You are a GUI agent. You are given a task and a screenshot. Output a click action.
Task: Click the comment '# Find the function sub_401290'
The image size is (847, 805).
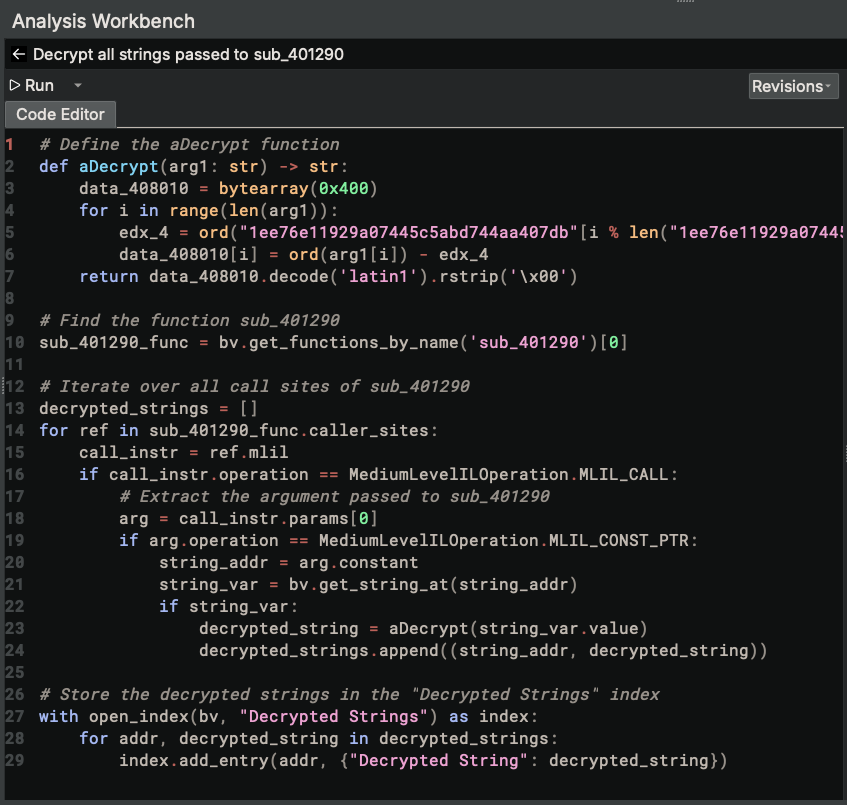190,320
